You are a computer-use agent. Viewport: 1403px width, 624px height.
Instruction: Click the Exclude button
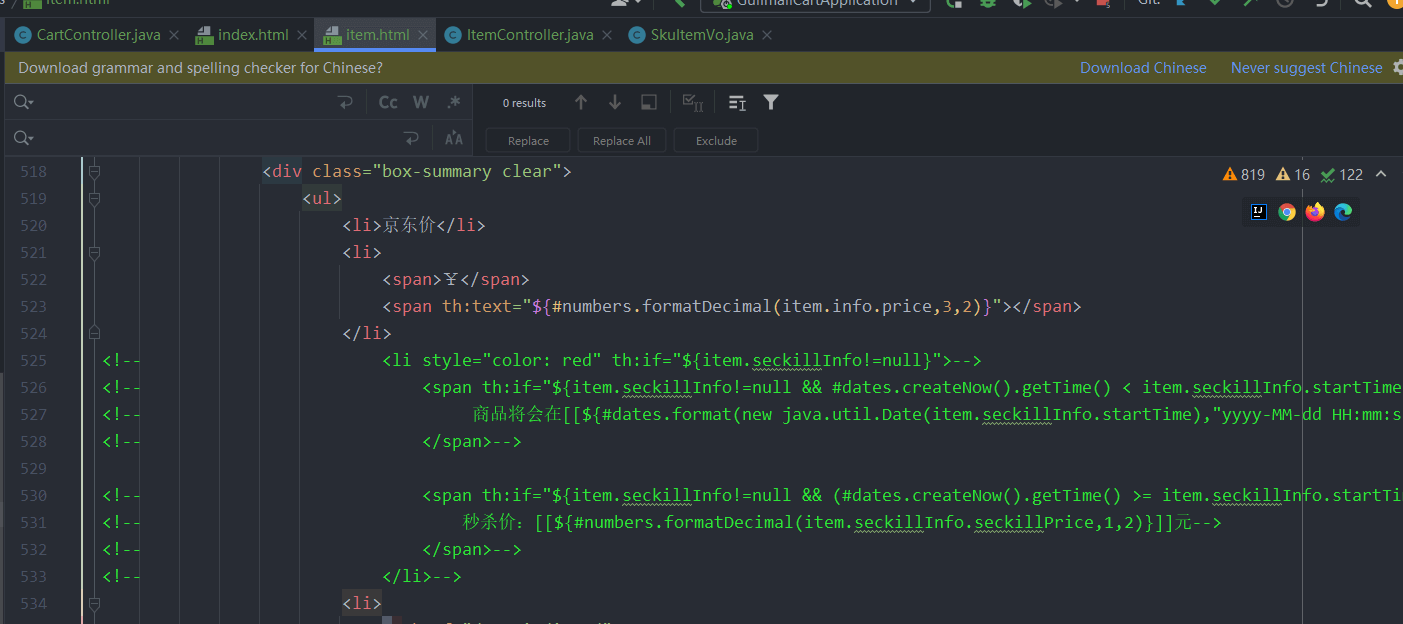716,140
